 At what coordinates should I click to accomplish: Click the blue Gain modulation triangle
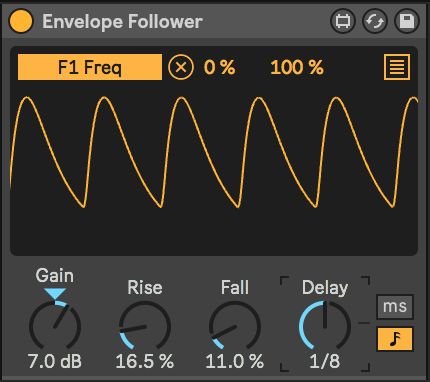point(55,294)
